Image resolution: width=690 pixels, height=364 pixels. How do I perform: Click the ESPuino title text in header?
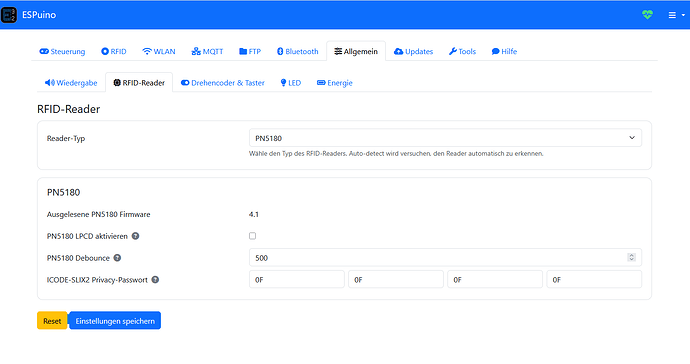[x=39, y=15]
